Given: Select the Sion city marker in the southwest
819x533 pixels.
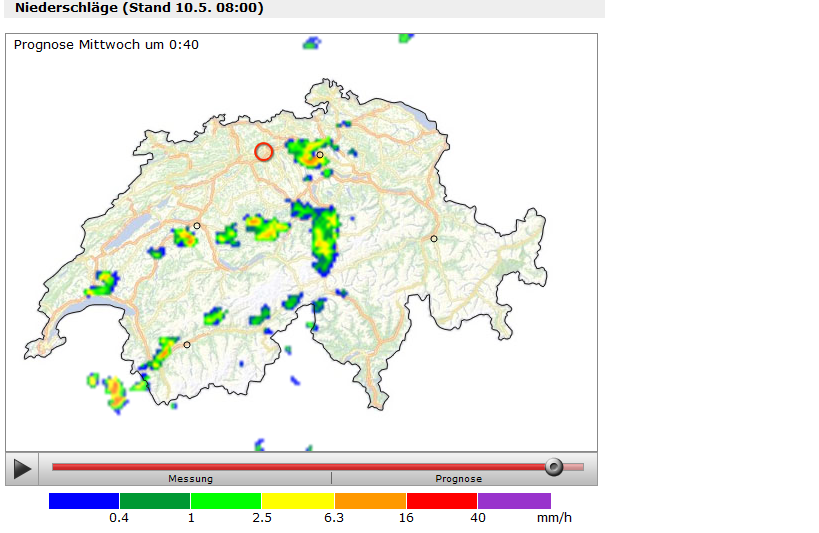Looking at the screenshot, I should tap(187, 345).
